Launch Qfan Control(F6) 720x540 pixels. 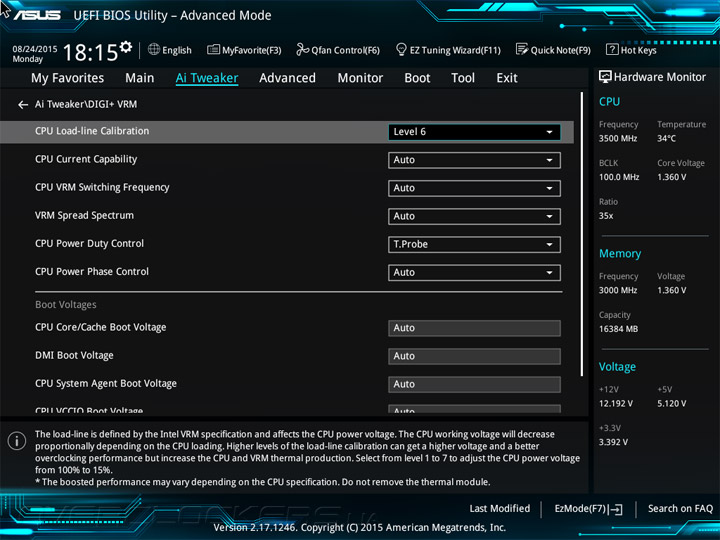(x=345, y=50)
